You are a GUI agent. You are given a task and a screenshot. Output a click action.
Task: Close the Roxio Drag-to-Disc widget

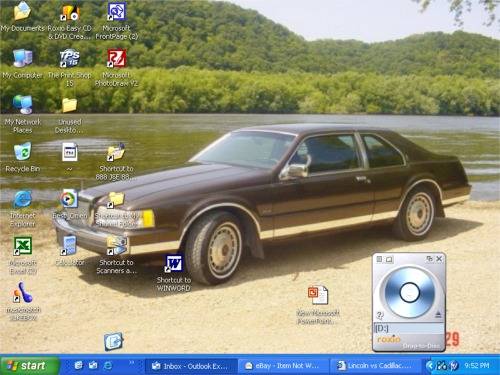tap(439, 259)
